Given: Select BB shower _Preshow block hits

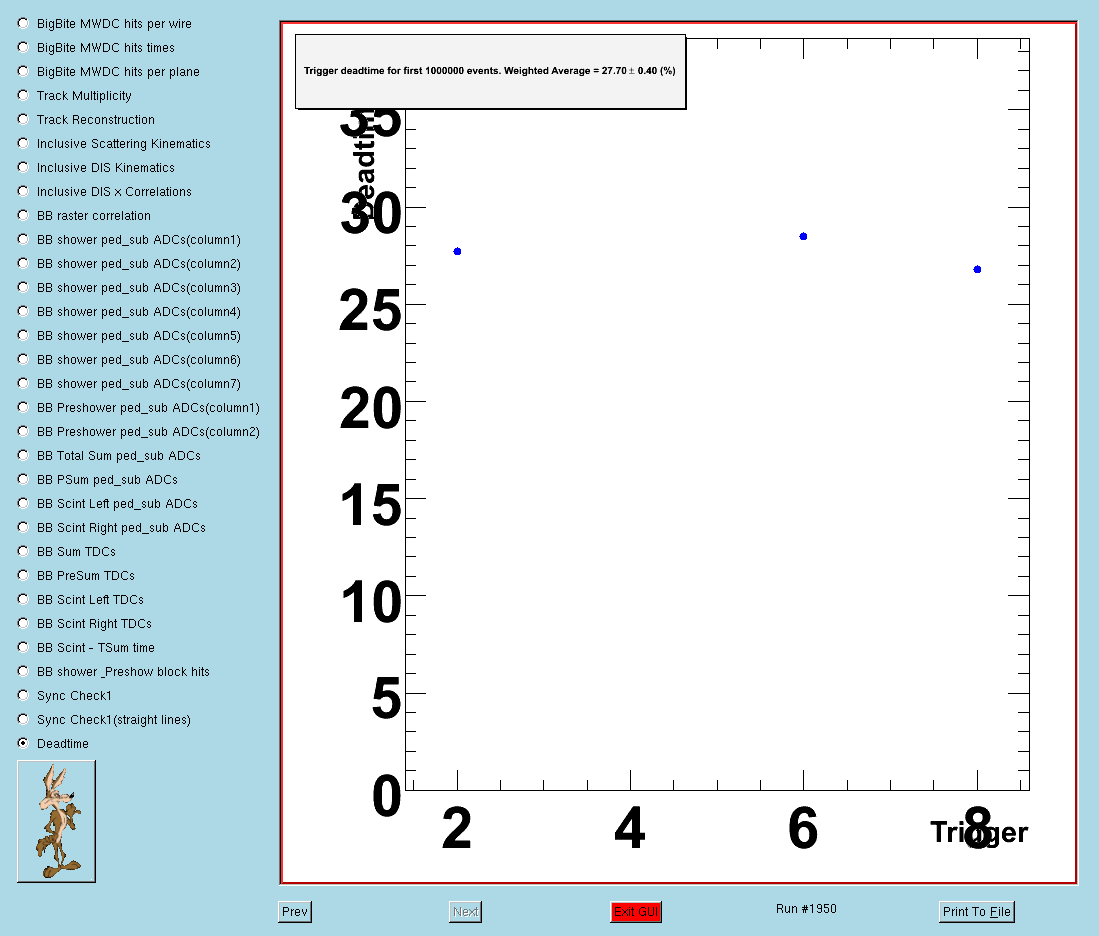Looking at the screenshot, I should [23, 671].
